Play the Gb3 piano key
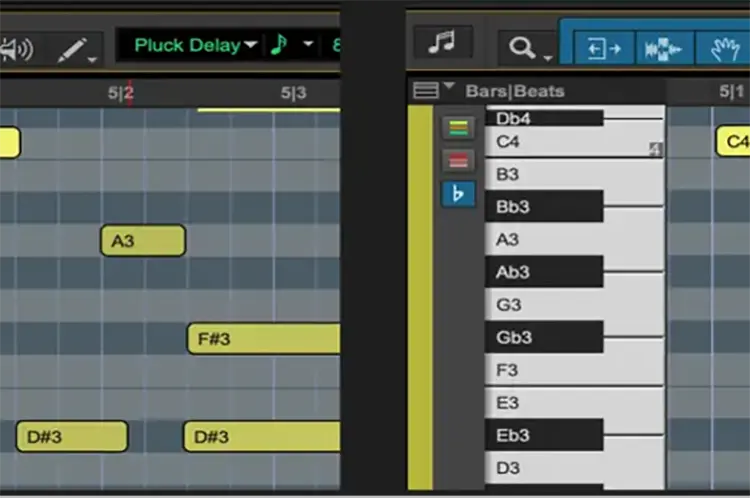The height and width of the screenshot is (500, 750). tap(544, 337)
